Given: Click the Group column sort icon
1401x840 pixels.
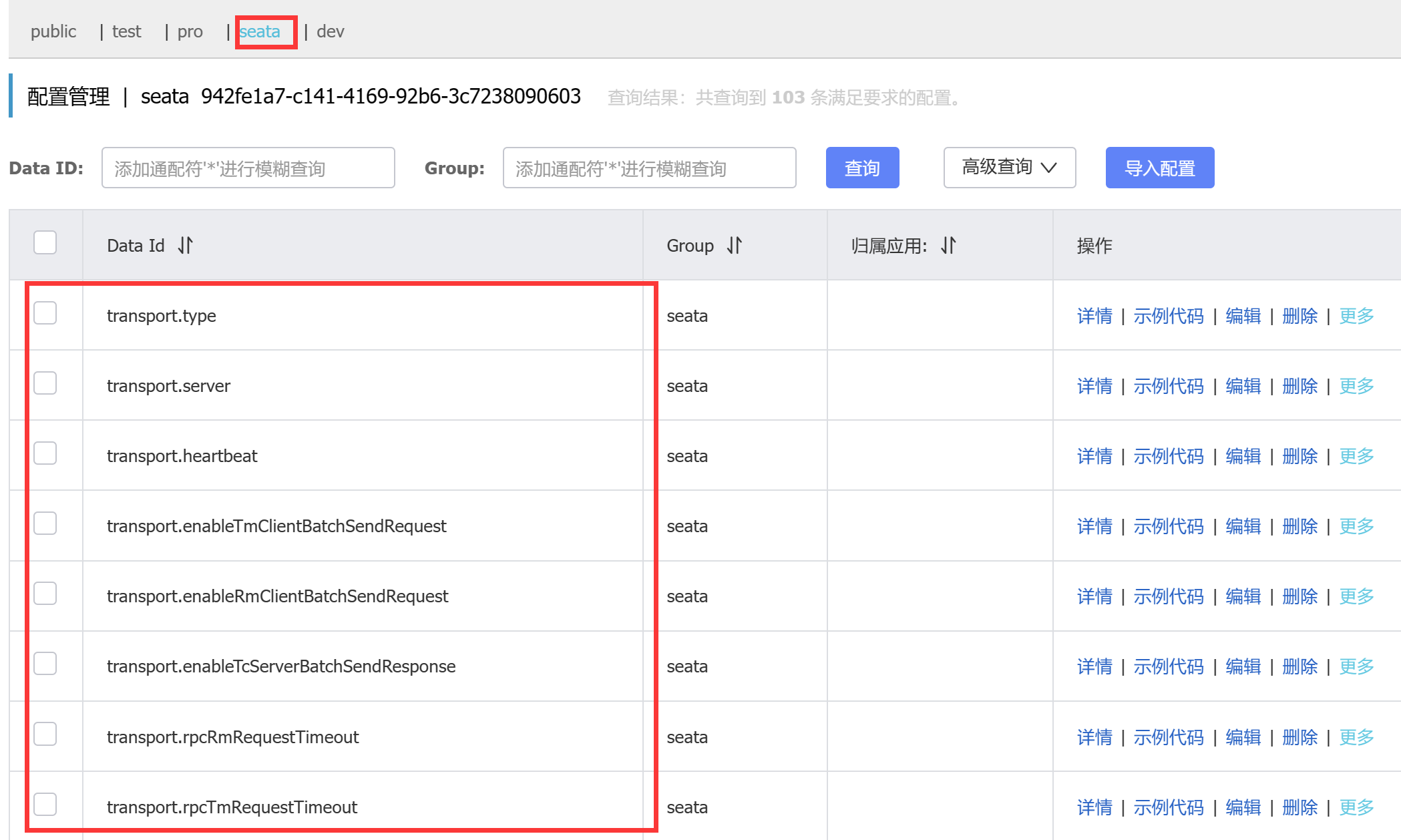Looking at the screenshot, I should pos(735,246).
